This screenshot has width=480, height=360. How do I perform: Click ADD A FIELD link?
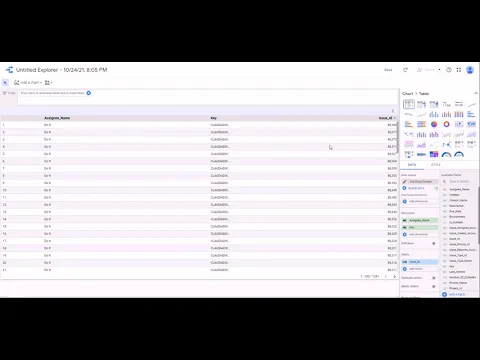point(454,295)
